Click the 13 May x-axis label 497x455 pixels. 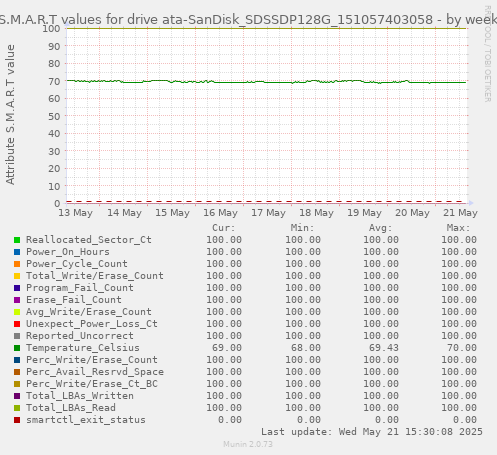tap(76, 213)
